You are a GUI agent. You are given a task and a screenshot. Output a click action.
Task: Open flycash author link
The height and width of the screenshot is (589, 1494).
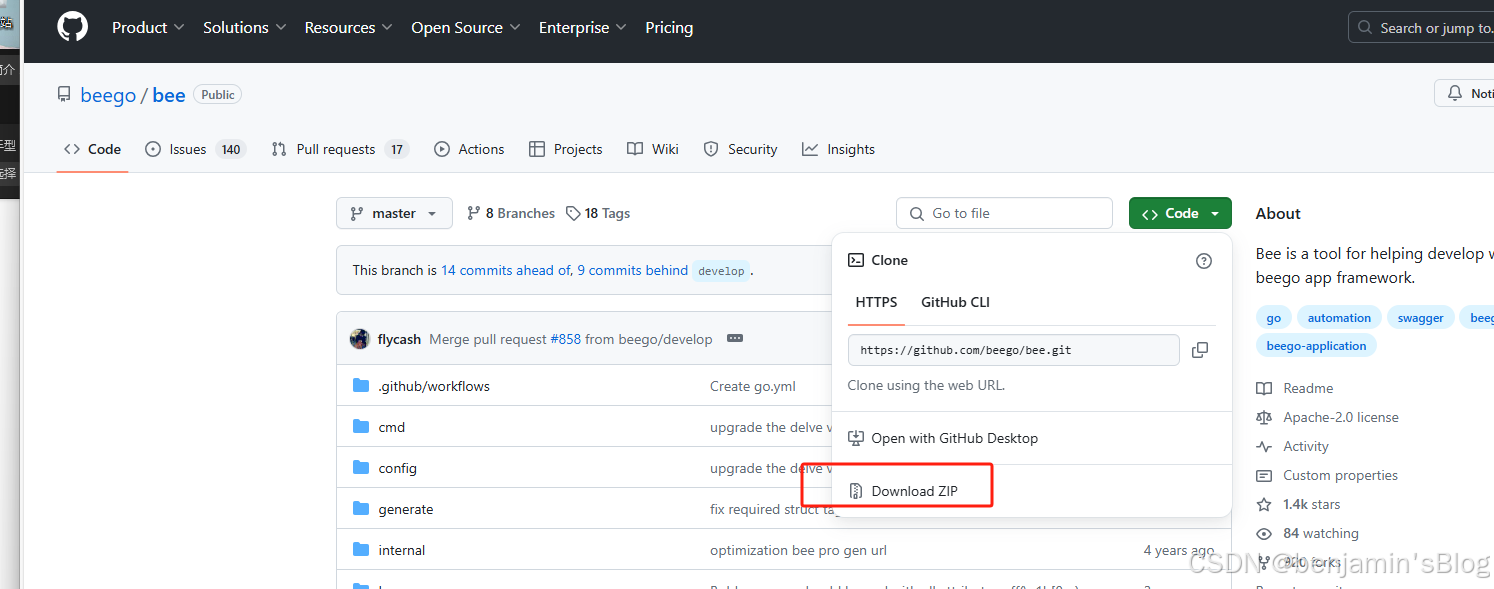click(399, 339)
